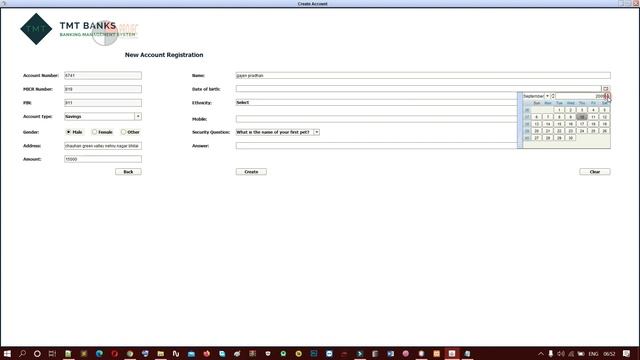The image size is (640, 360).
Task: Open the Ethnicity Select dropdown
Action: [376, 102]
